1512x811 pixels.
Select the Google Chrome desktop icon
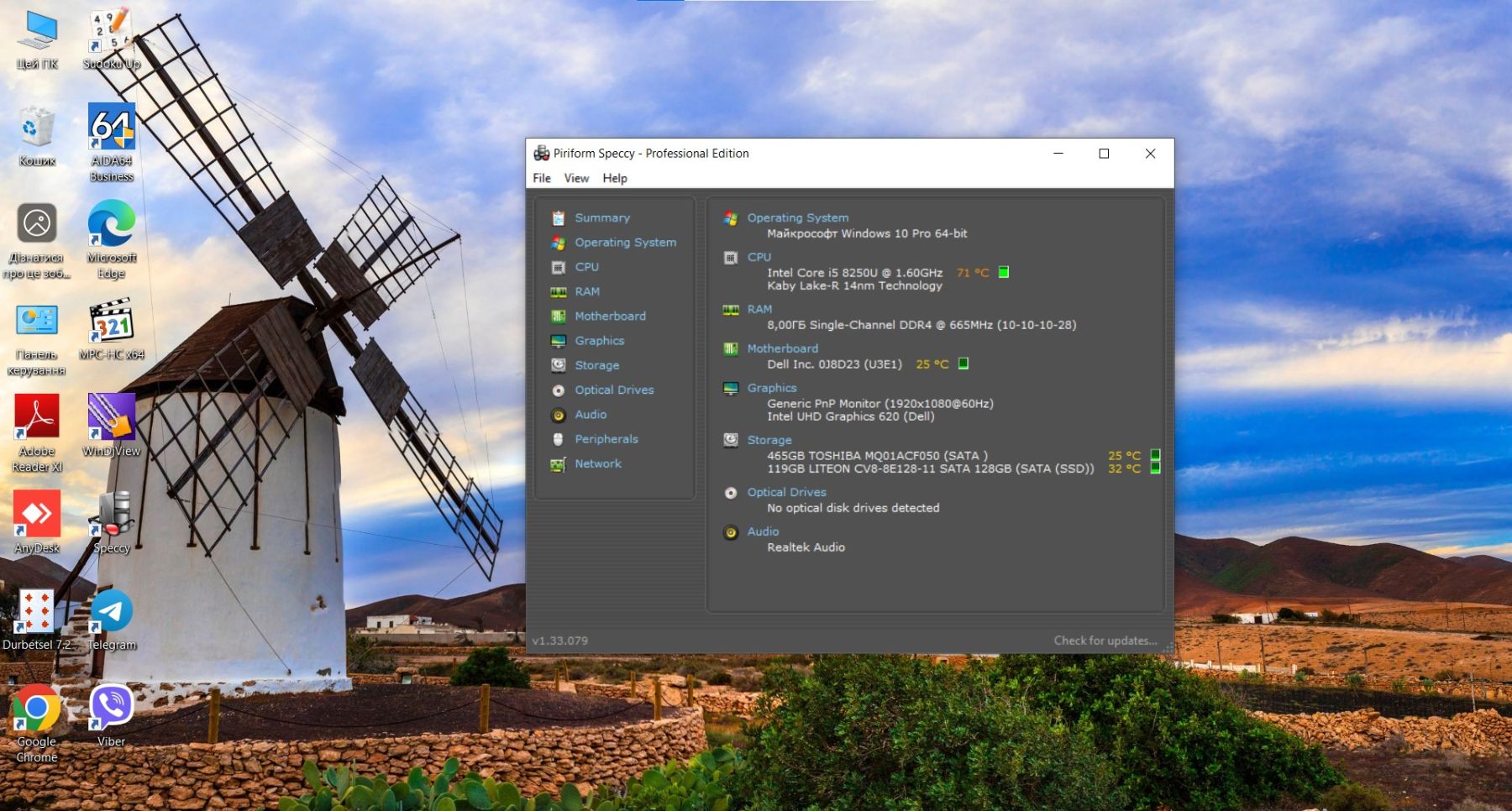pos(37,724)
